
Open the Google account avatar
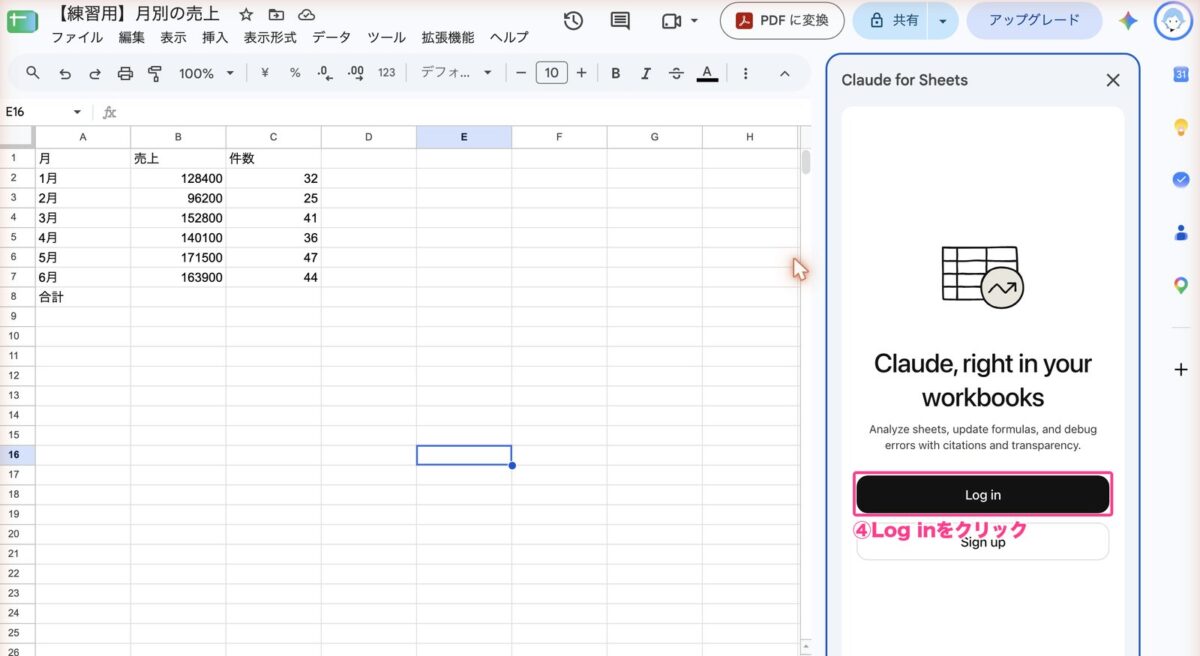click(1173, 20)
